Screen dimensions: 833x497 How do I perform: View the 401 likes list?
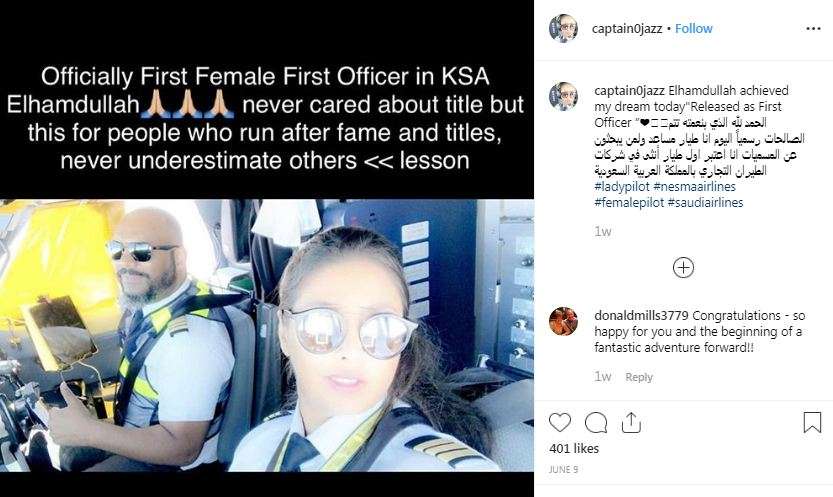(574, 449)
